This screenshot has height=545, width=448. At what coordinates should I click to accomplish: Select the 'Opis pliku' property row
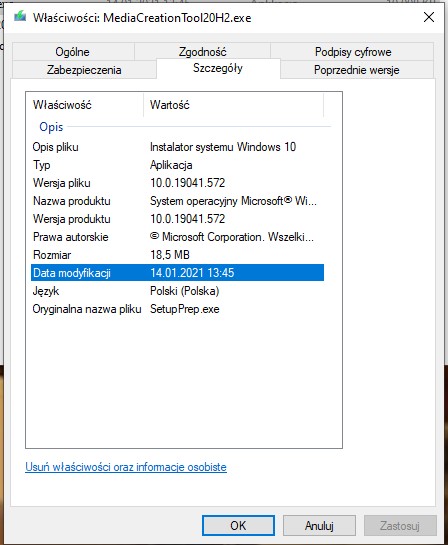click(177, 147)
